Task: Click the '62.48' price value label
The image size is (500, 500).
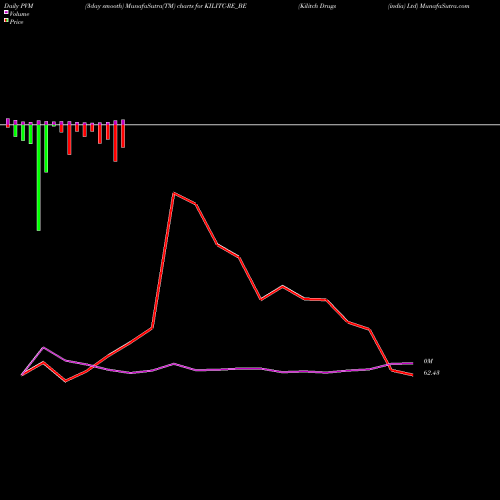Action: pyautogui.click(x=431, y=373)
